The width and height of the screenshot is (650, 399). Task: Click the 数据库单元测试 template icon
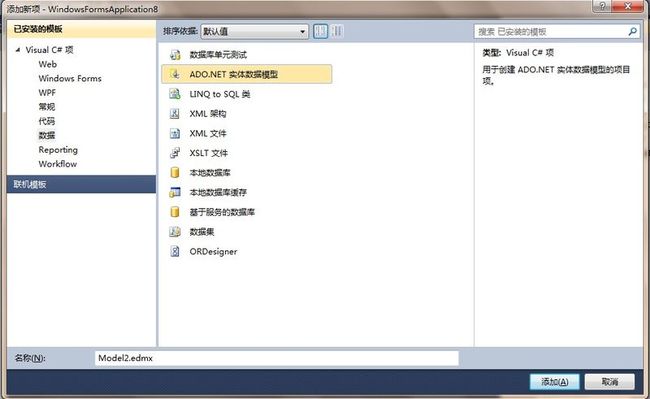pos(175,55)
